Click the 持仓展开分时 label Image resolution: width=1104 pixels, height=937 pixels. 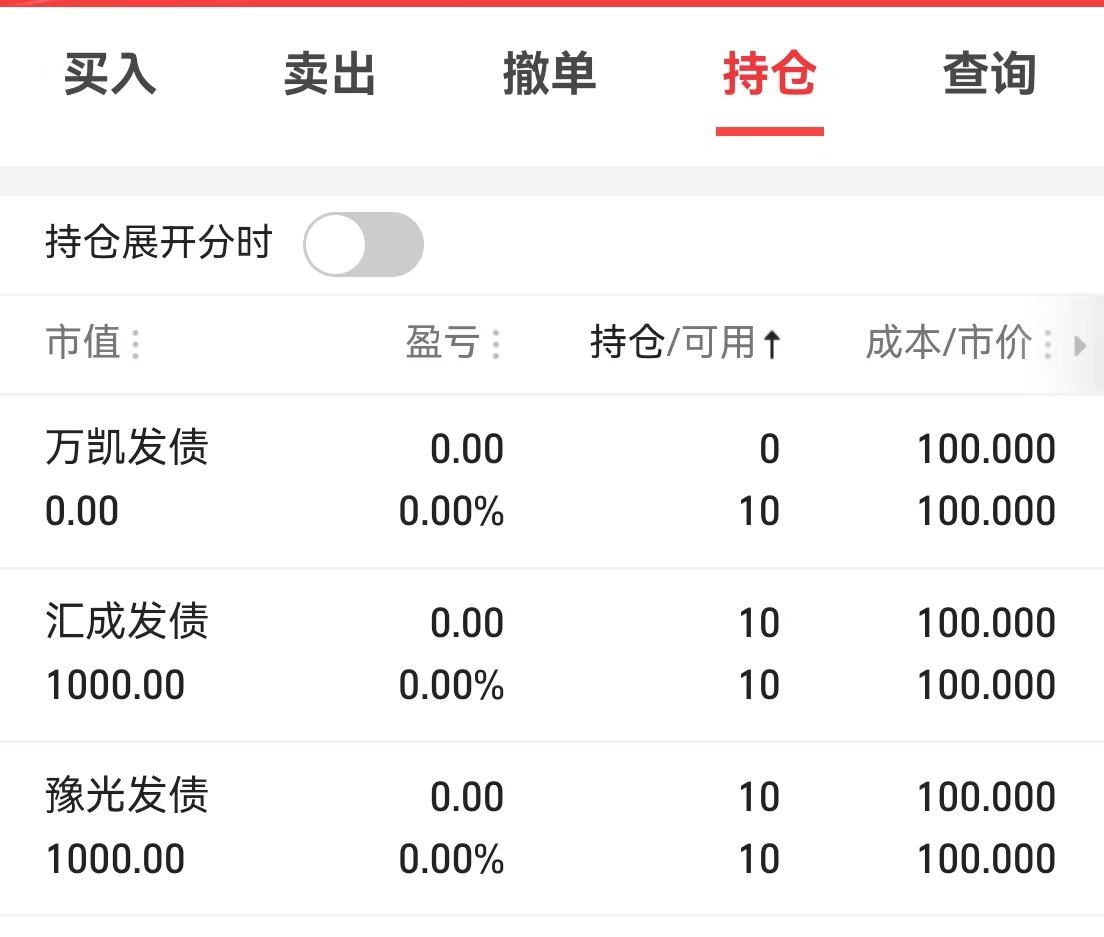158,243
